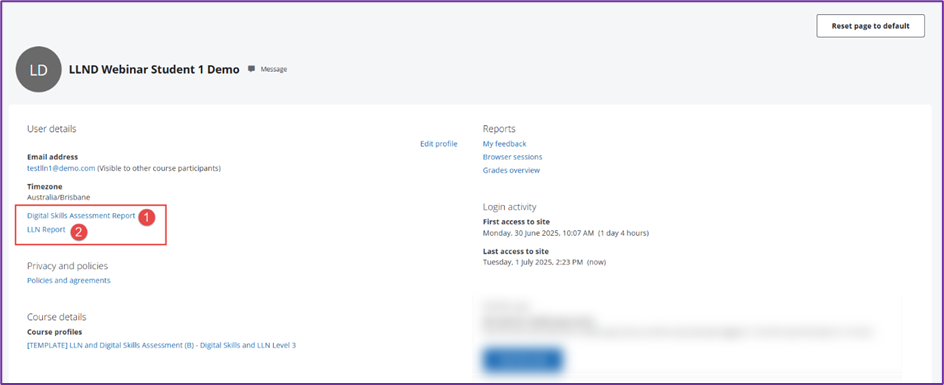Open the Message link
The width and height of the screenshot is (944, 385).
point(274,69)
